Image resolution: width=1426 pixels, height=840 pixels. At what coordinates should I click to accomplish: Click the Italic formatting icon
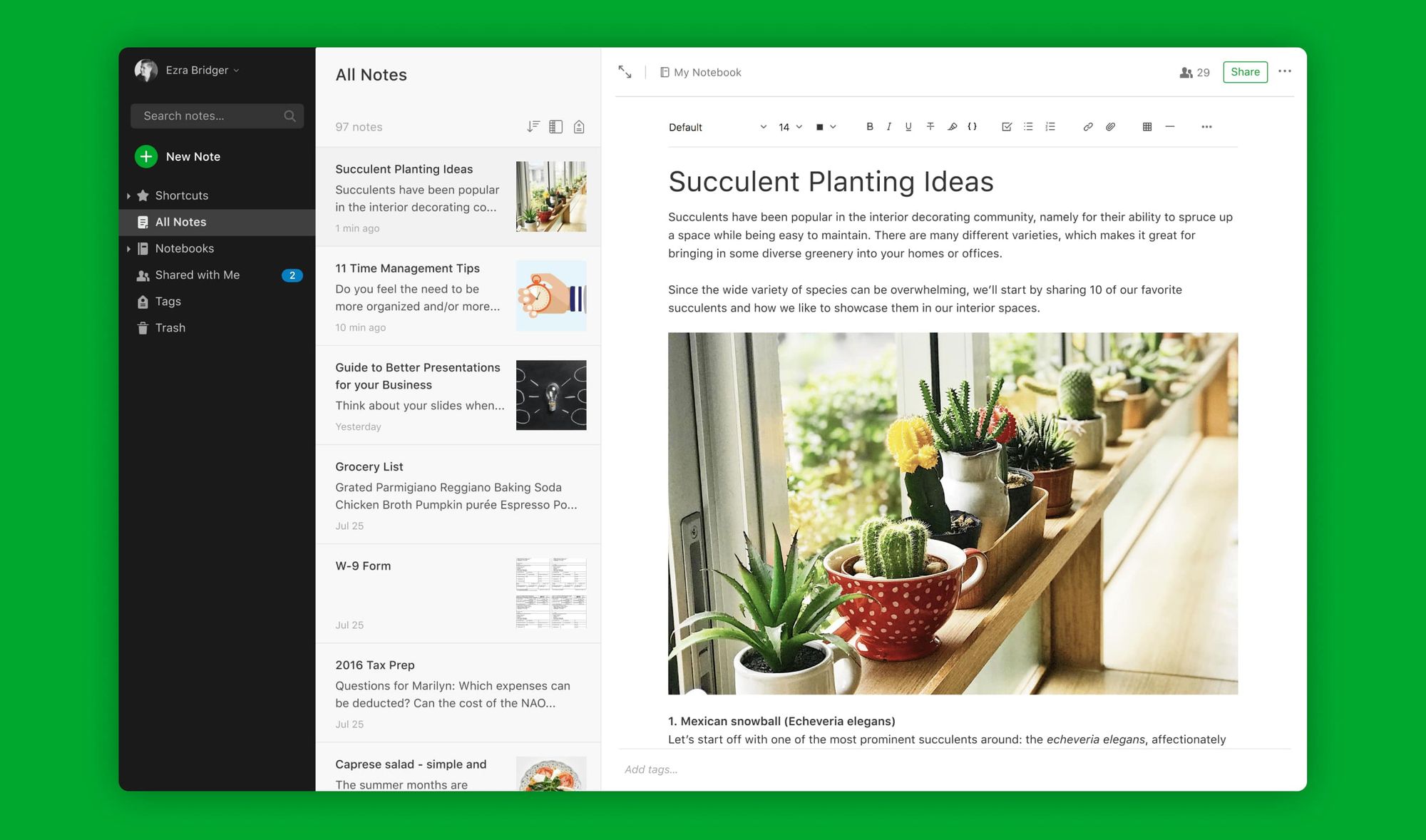point(889,126)
